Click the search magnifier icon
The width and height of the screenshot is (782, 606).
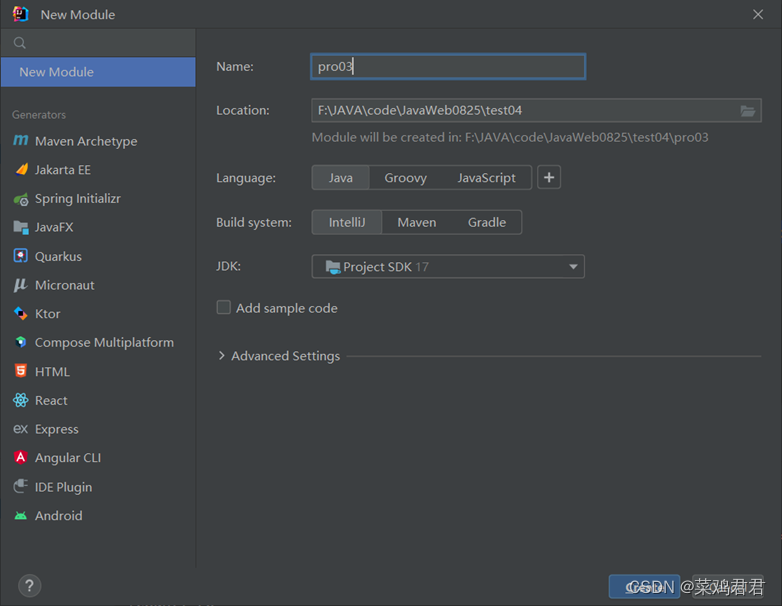[19, 43]
